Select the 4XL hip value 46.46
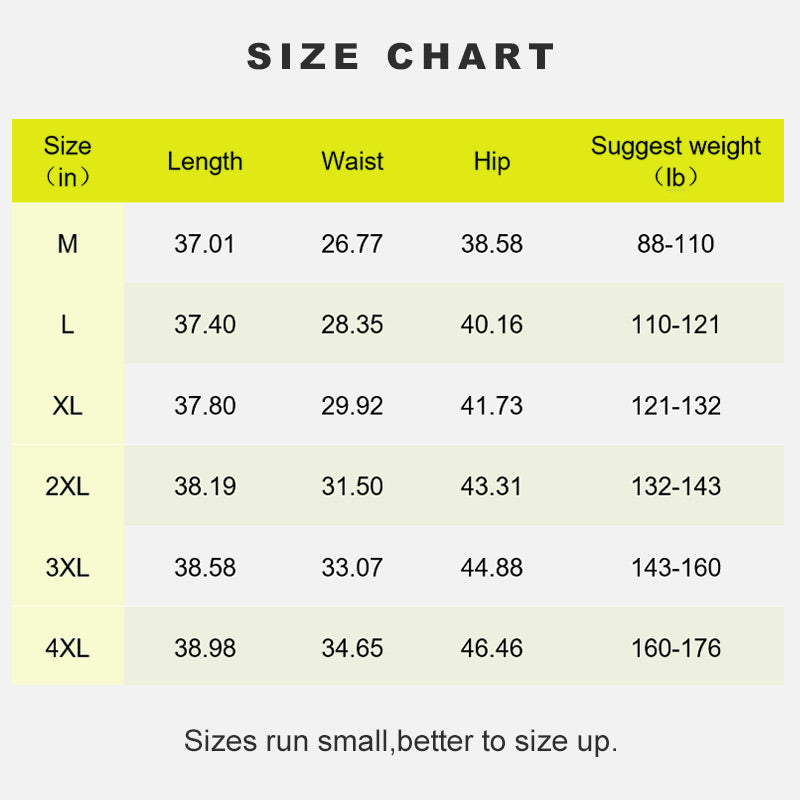 [492, 648]
